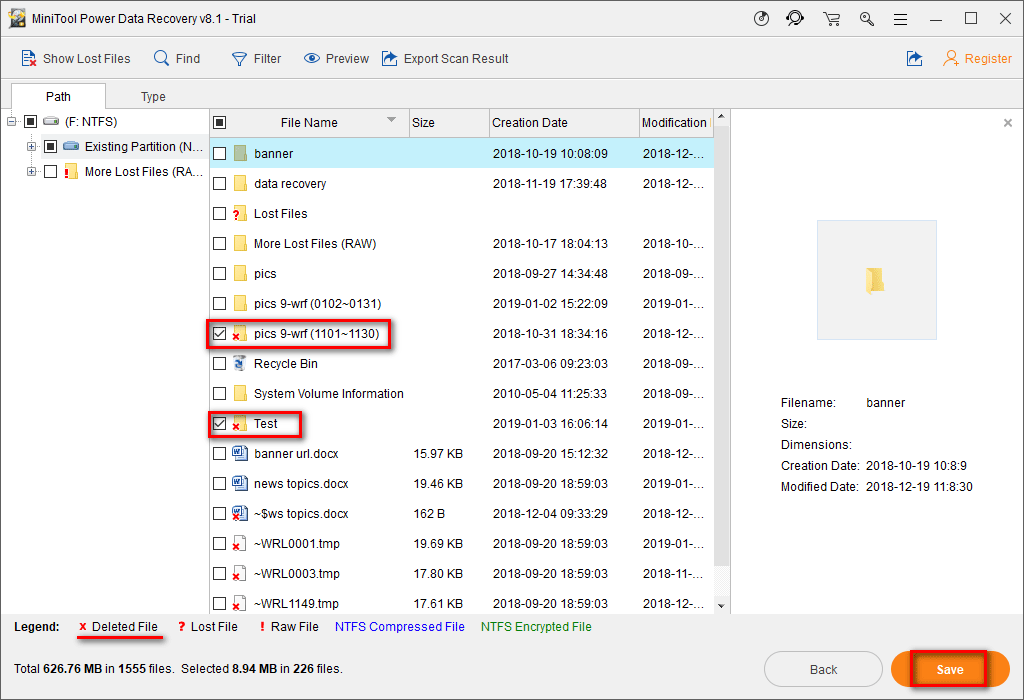Click the Existing Partition drive icon in the tree
Image resolution: width=1024 pixels, height=700 pixels.
(x=71, y=146)
